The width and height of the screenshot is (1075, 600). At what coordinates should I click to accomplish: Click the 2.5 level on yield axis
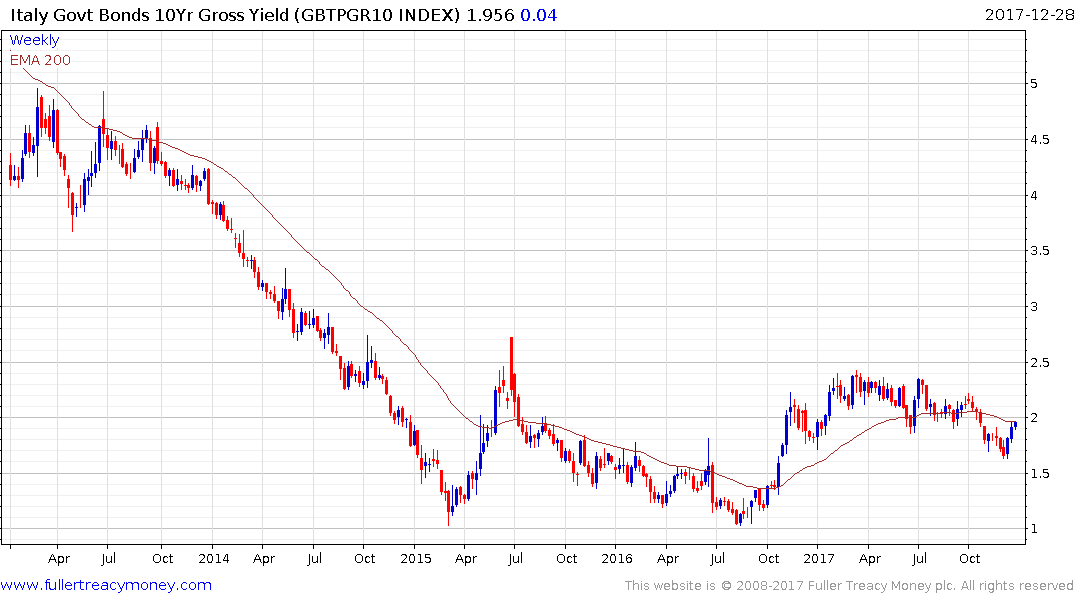1039,362
